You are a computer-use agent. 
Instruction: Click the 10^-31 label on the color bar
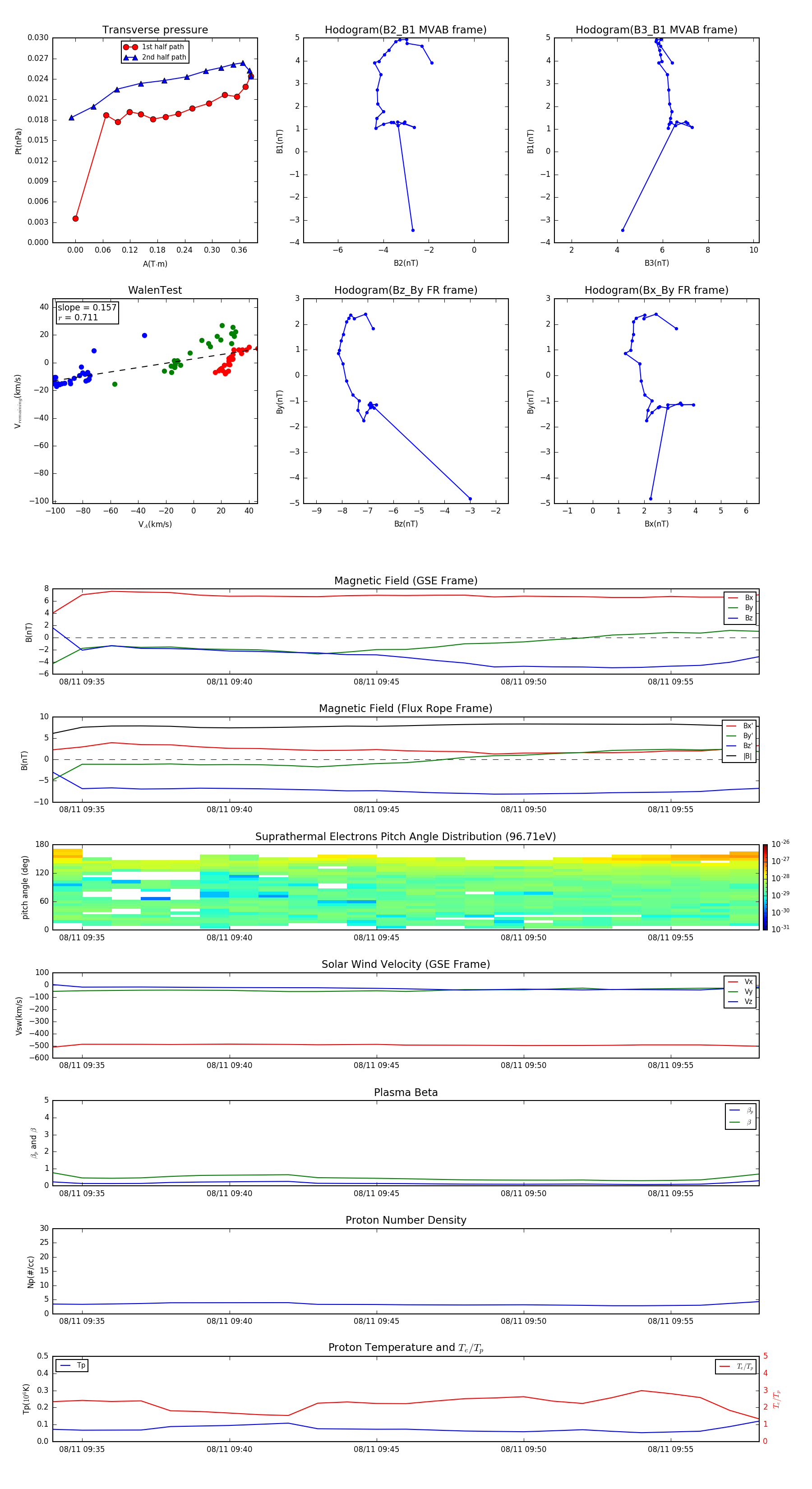780,929
